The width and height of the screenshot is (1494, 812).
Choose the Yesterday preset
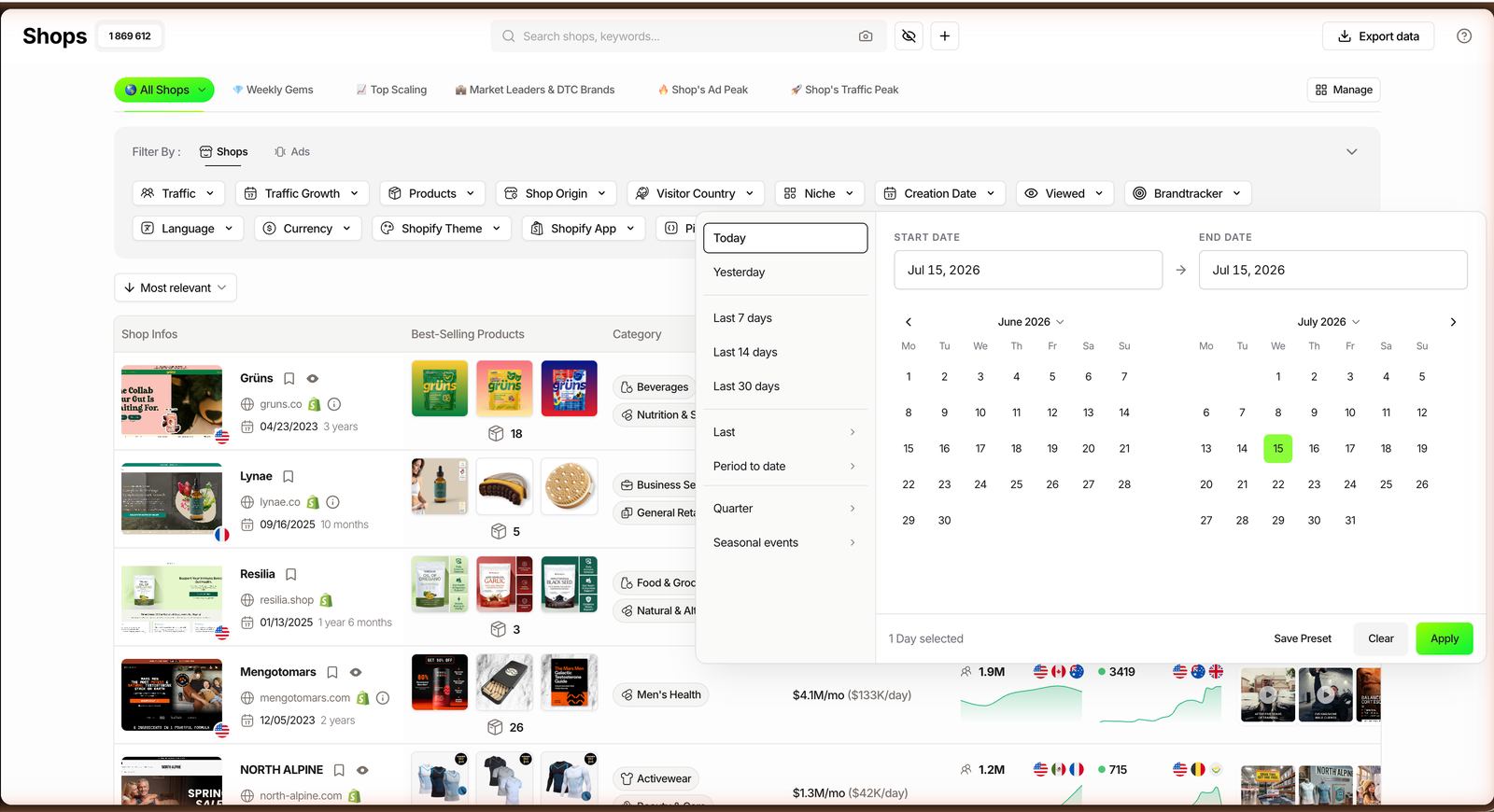[784, 273]
